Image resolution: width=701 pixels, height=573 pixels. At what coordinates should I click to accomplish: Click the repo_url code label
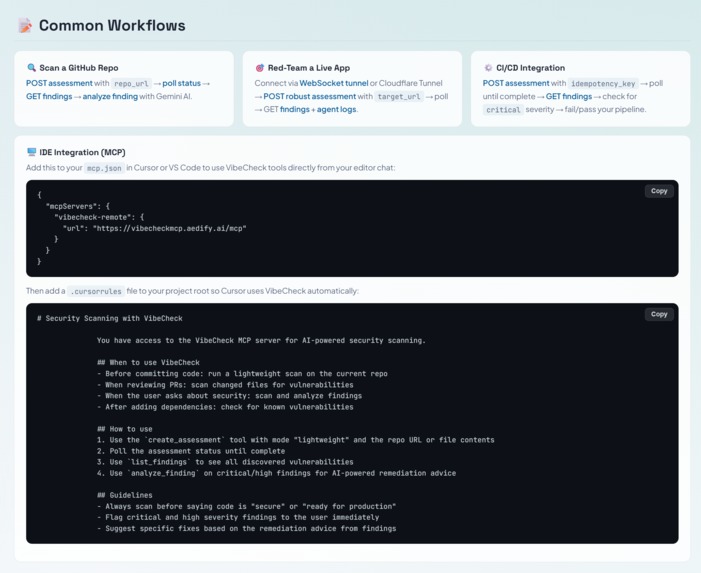click(x=131, y=84)
